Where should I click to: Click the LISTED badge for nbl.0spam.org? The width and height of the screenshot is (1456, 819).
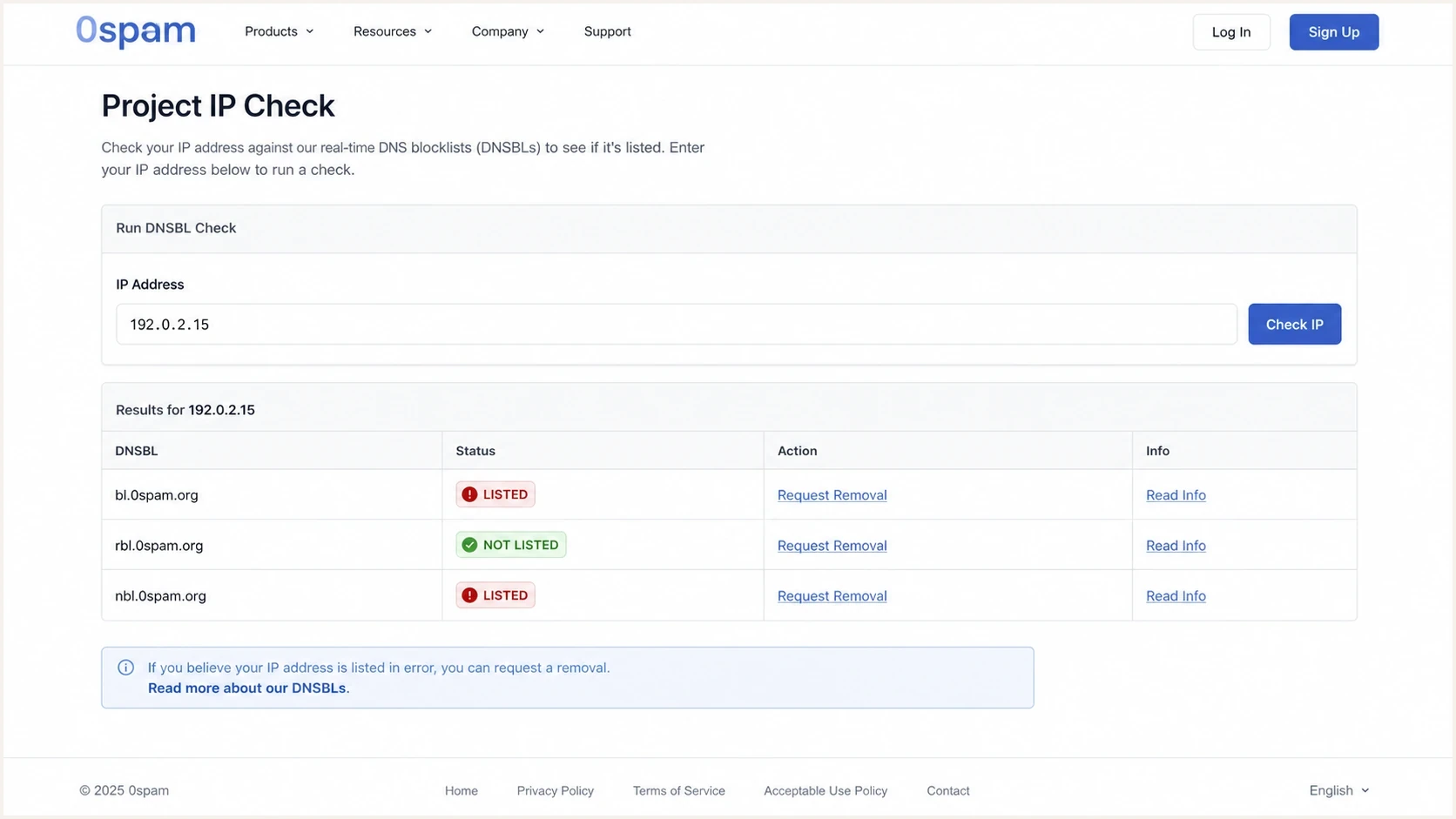tap(495, 595)
